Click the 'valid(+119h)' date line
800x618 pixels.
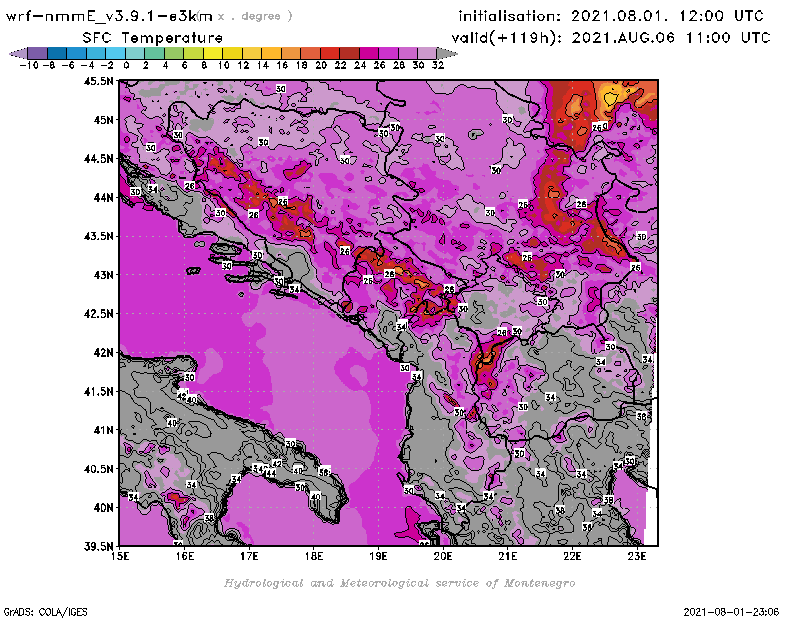610,37
